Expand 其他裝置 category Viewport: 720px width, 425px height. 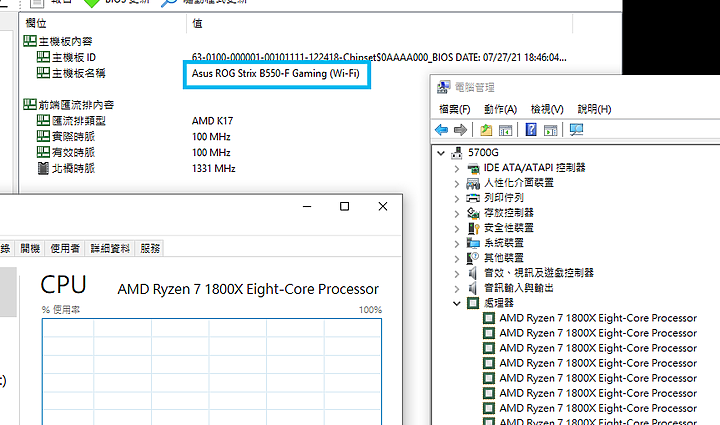click(456, 258)
